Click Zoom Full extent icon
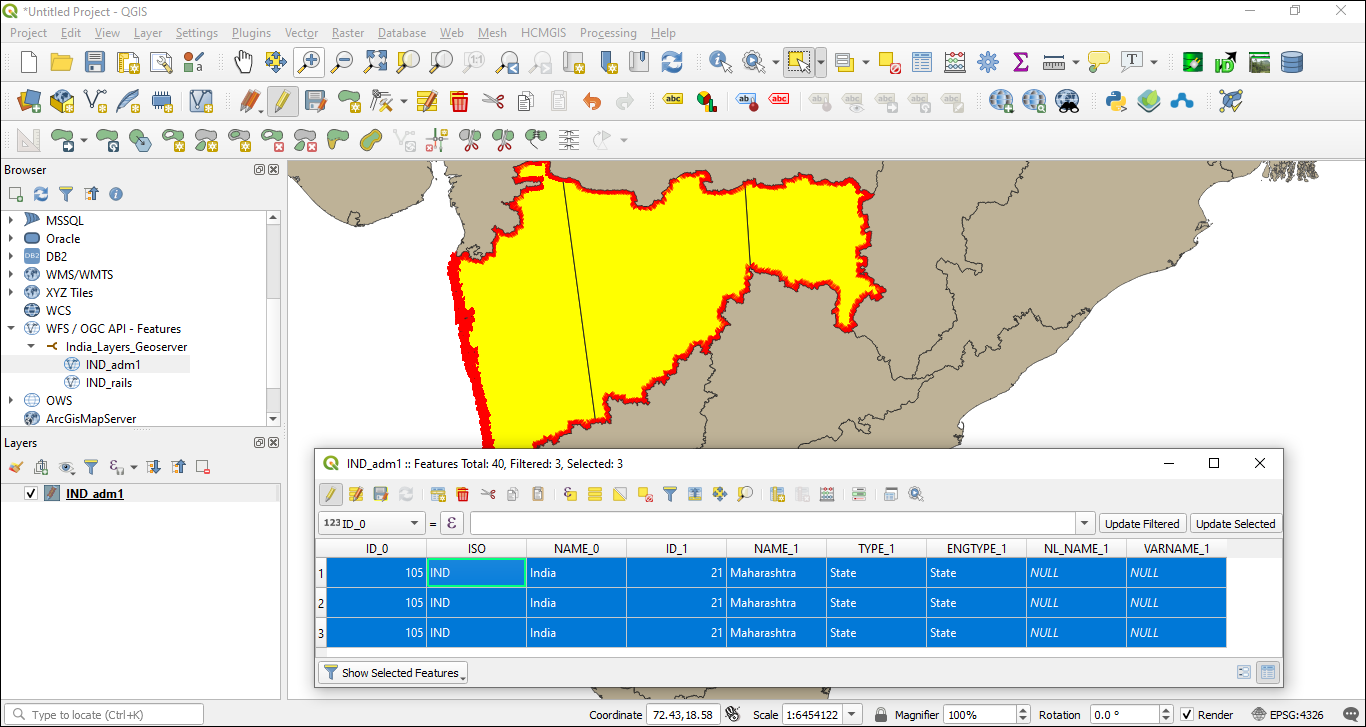The image size is (1366, 727). [x=375, y=62]
